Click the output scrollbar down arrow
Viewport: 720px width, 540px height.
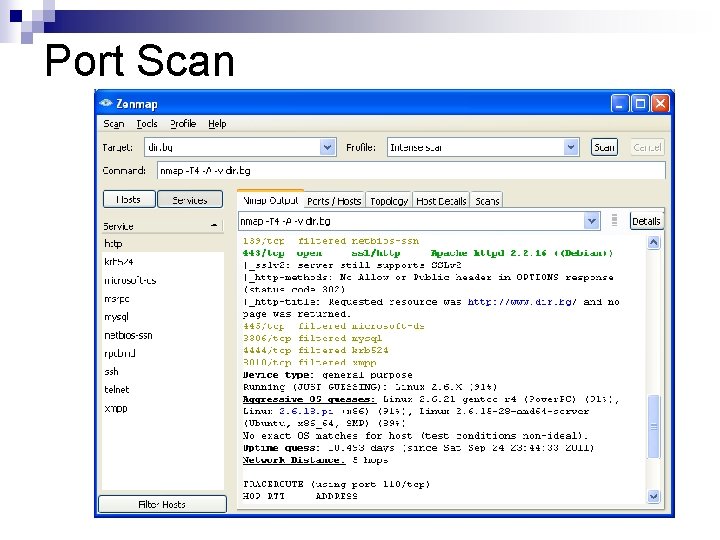[653, 496]
